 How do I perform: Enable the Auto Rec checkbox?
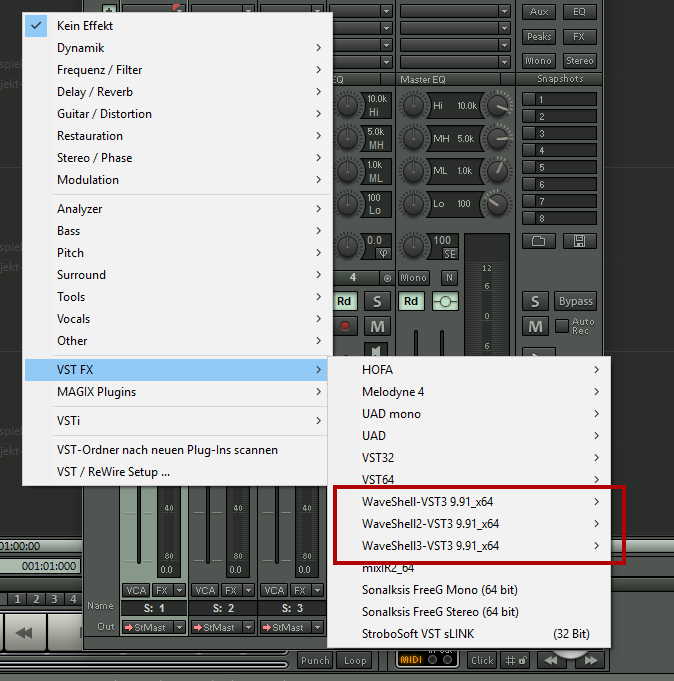(562, 326)
